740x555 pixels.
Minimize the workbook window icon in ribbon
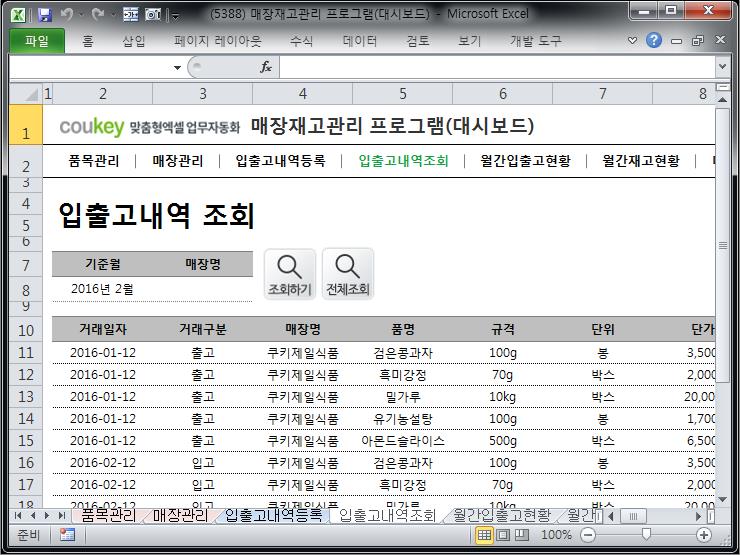676,42
